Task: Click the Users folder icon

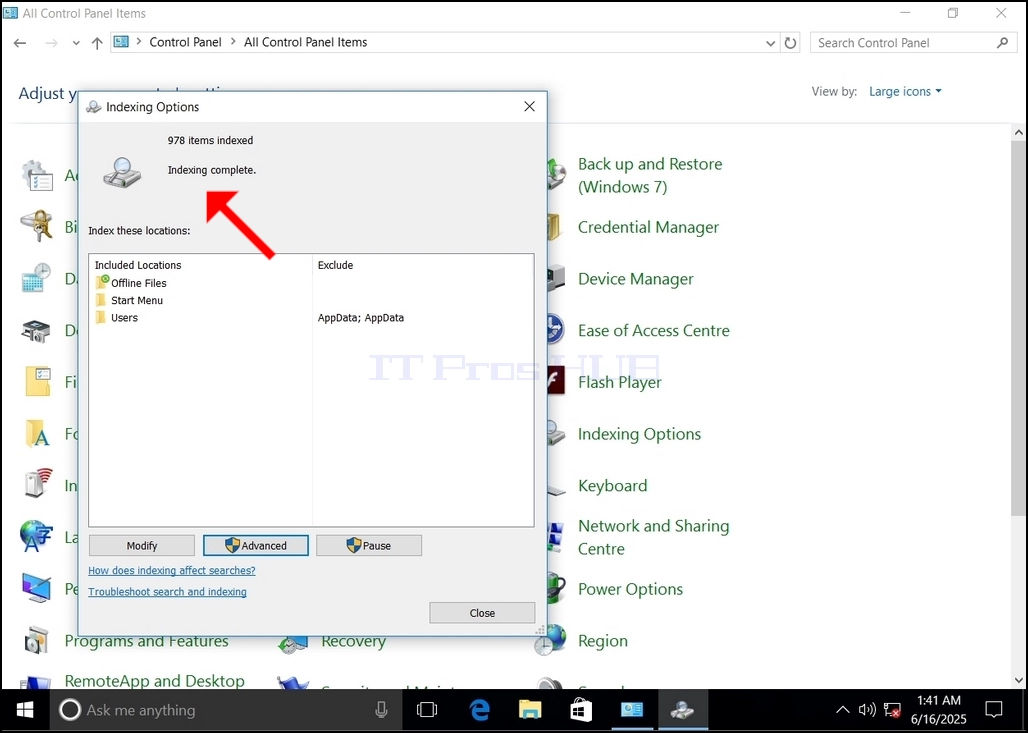Action: click(101, 317)
